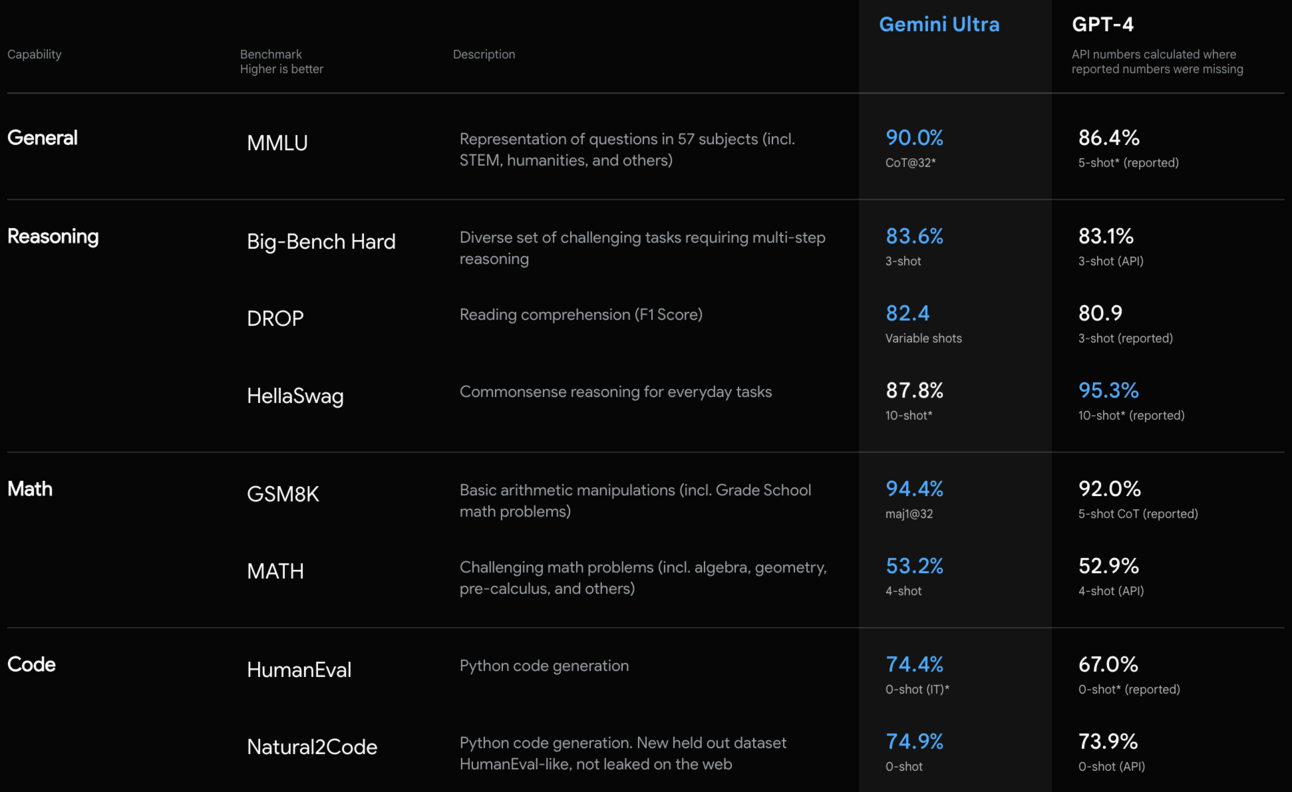Select the "Gemini Ultra" column heading
1292x792 pixels.
pos(939,24)
